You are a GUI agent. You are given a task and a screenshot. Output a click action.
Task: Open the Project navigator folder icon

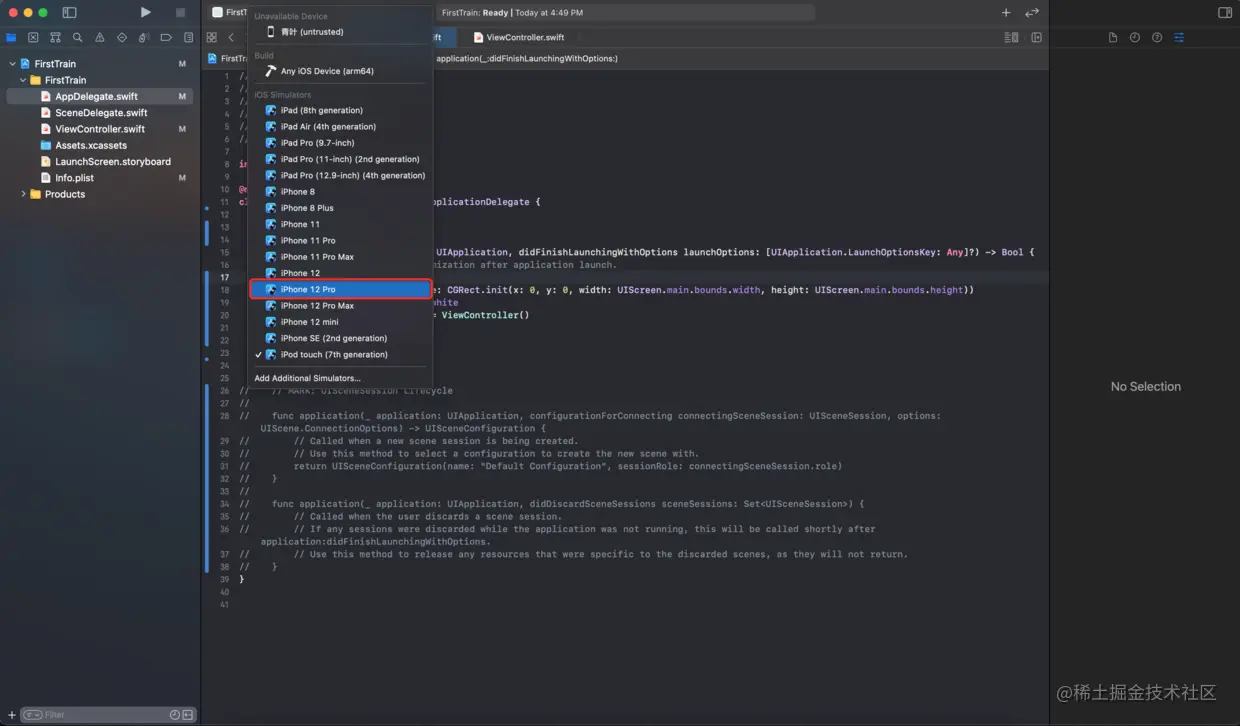click(x=11, y=37)
